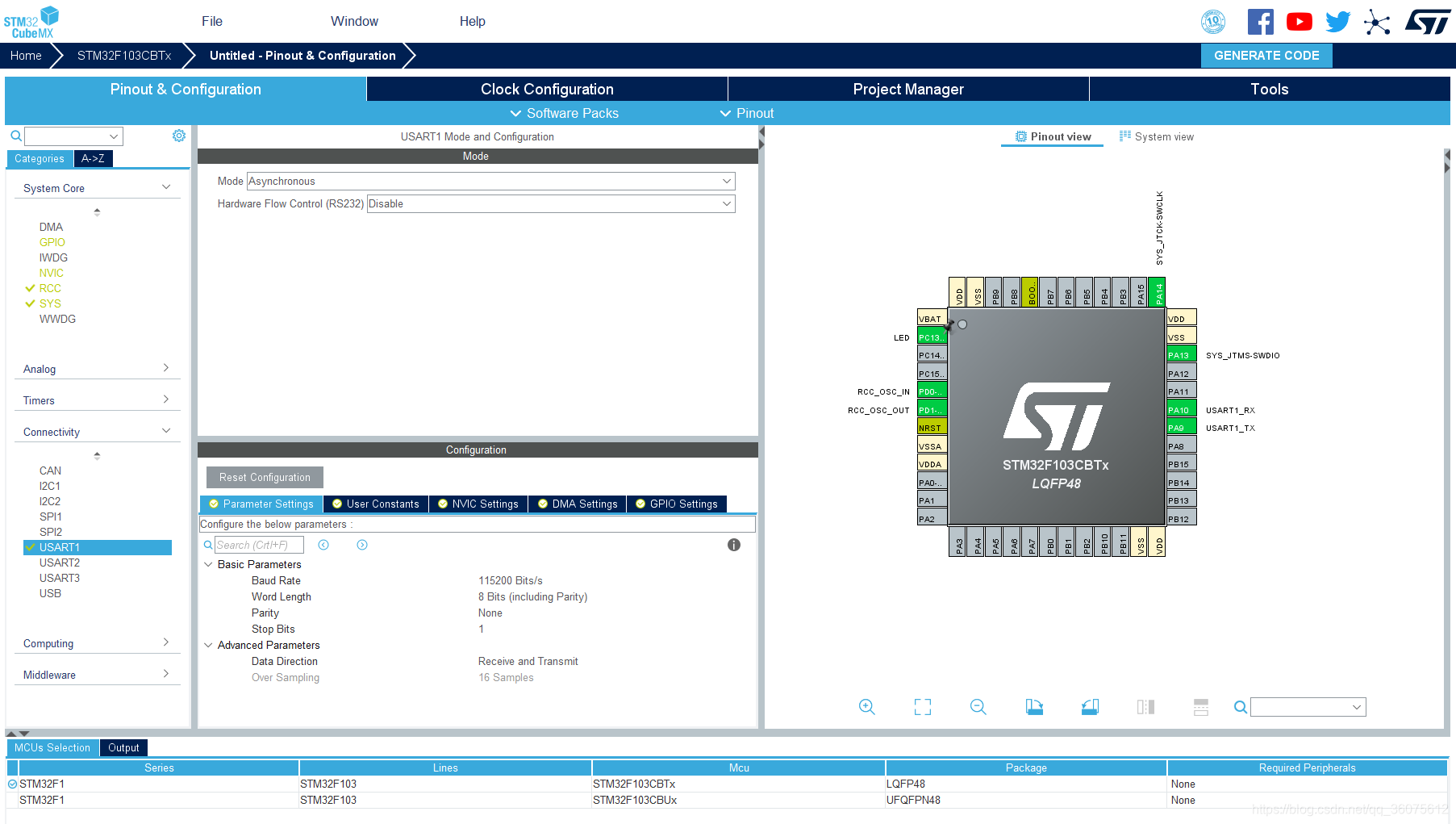The height and width of the screenshot is (824, 1456).
Task: Zoom out of the pinout view
Action: (978, 707)
